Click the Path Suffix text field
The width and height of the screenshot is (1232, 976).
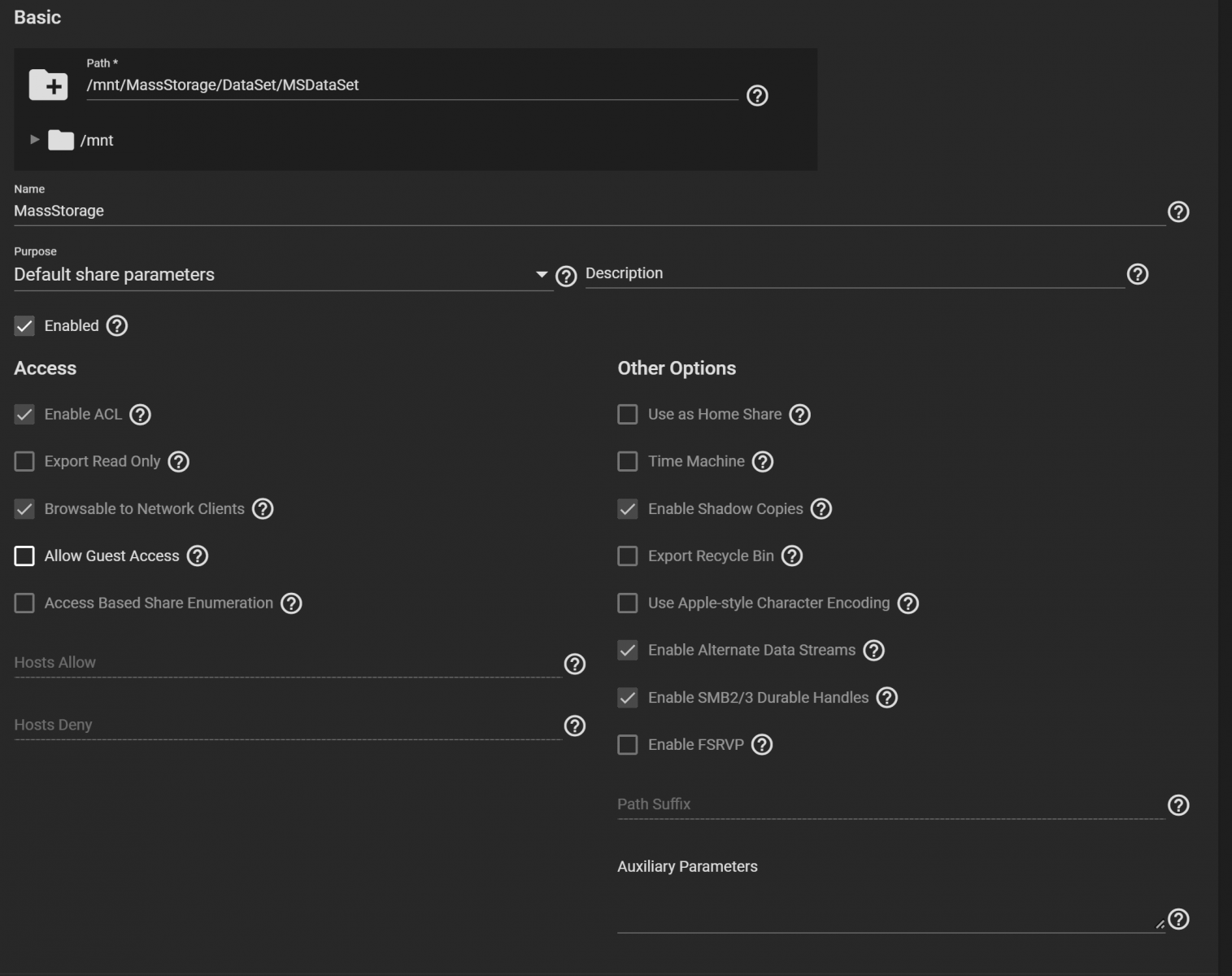coord(890,804)
